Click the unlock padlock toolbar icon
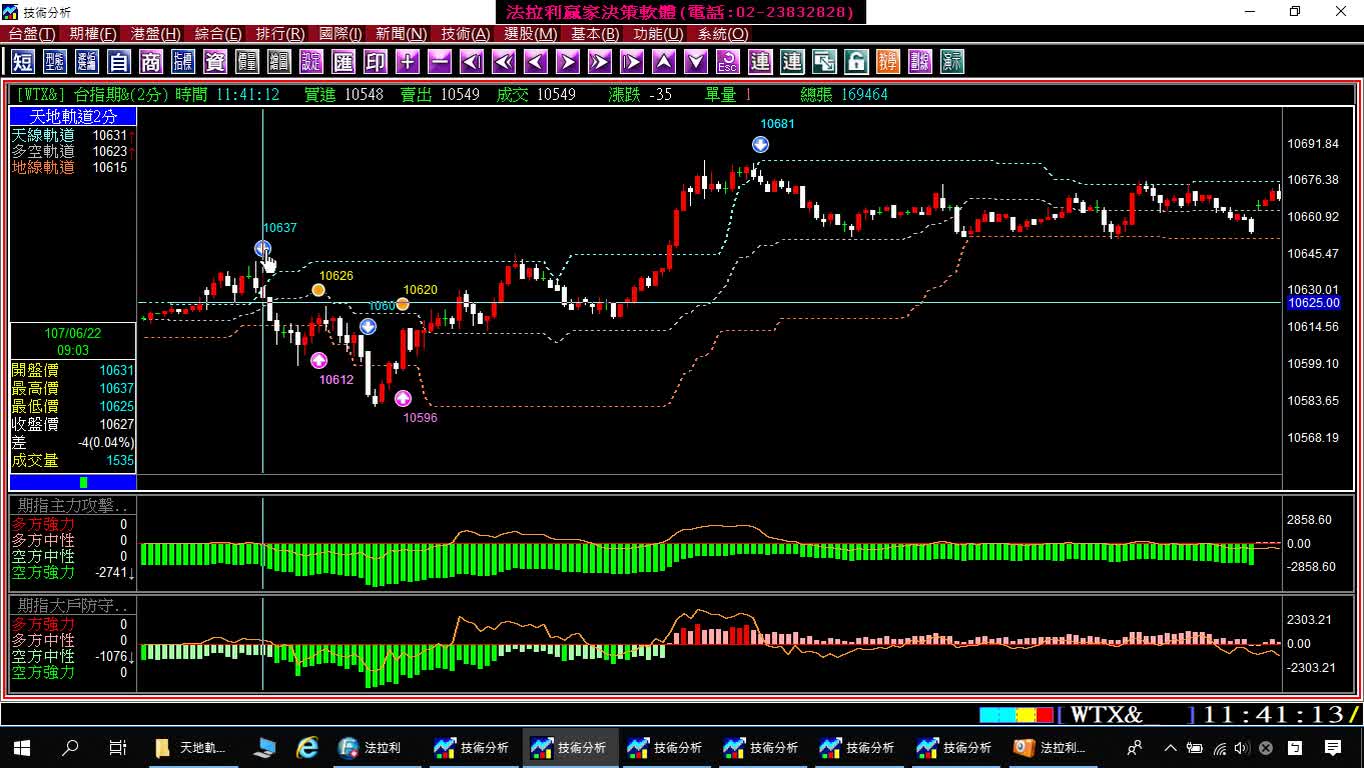 pyautogui.click(x=856, y=62)
